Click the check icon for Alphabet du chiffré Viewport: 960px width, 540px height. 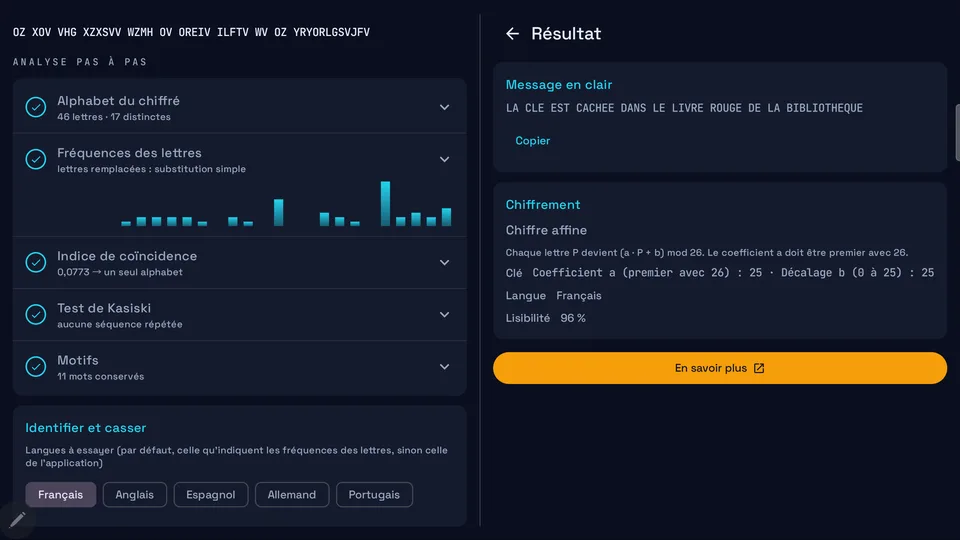[36, 107]
